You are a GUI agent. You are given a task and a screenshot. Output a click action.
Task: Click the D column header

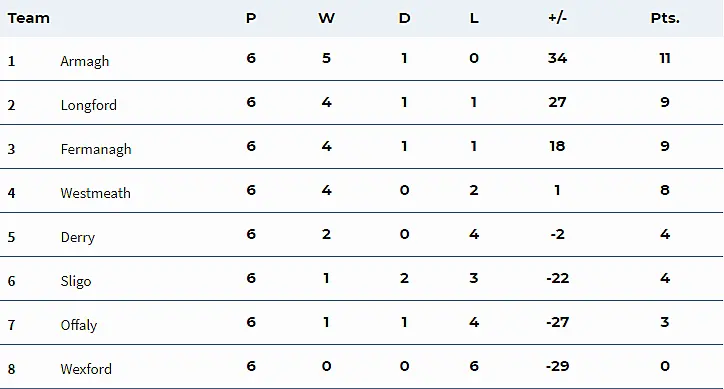[404, 18]
